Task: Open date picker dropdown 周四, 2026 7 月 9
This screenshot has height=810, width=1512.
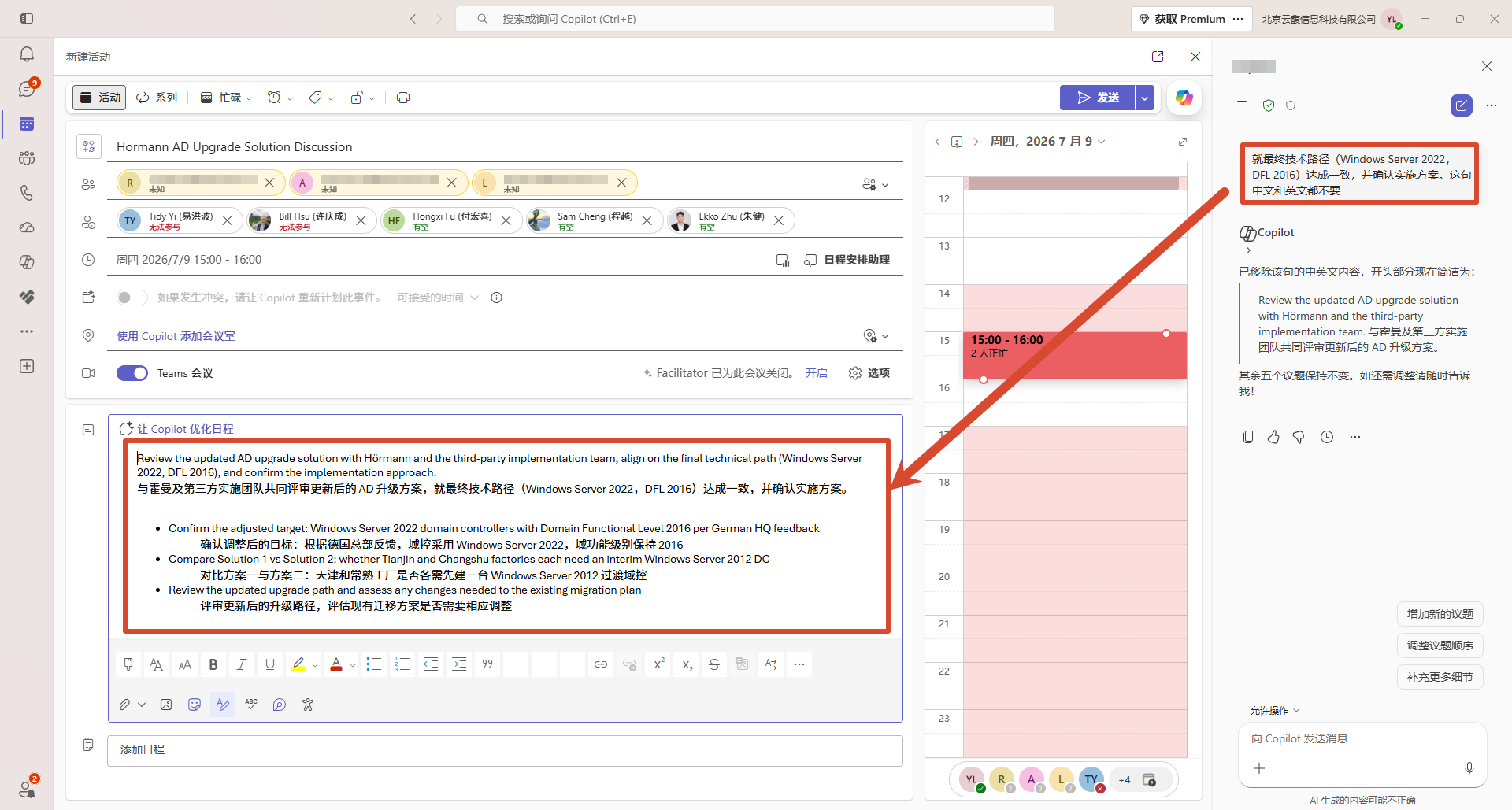Action: (1048, 142)
